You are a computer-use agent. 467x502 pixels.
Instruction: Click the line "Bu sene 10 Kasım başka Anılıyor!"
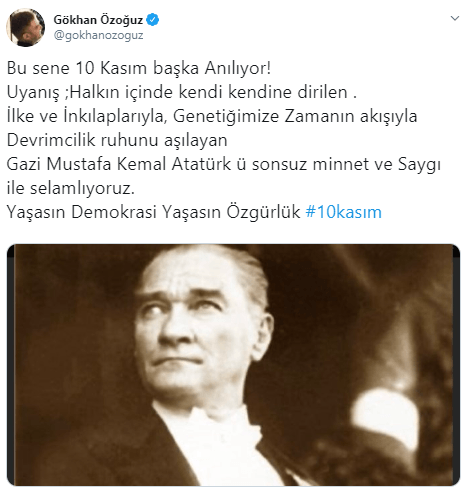(139, 68)
